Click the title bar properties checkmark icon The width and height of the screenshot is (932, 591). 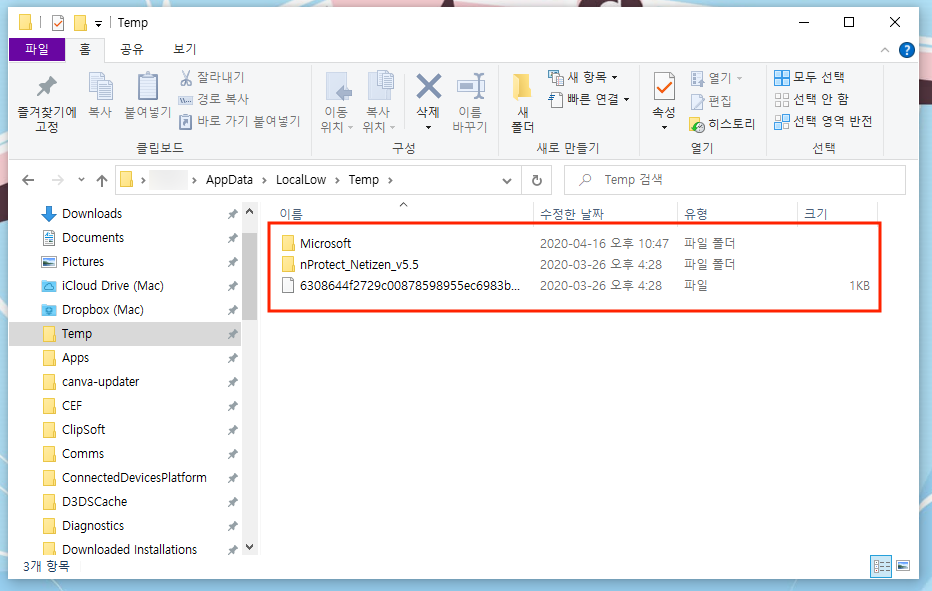click(x=58, y=23)
